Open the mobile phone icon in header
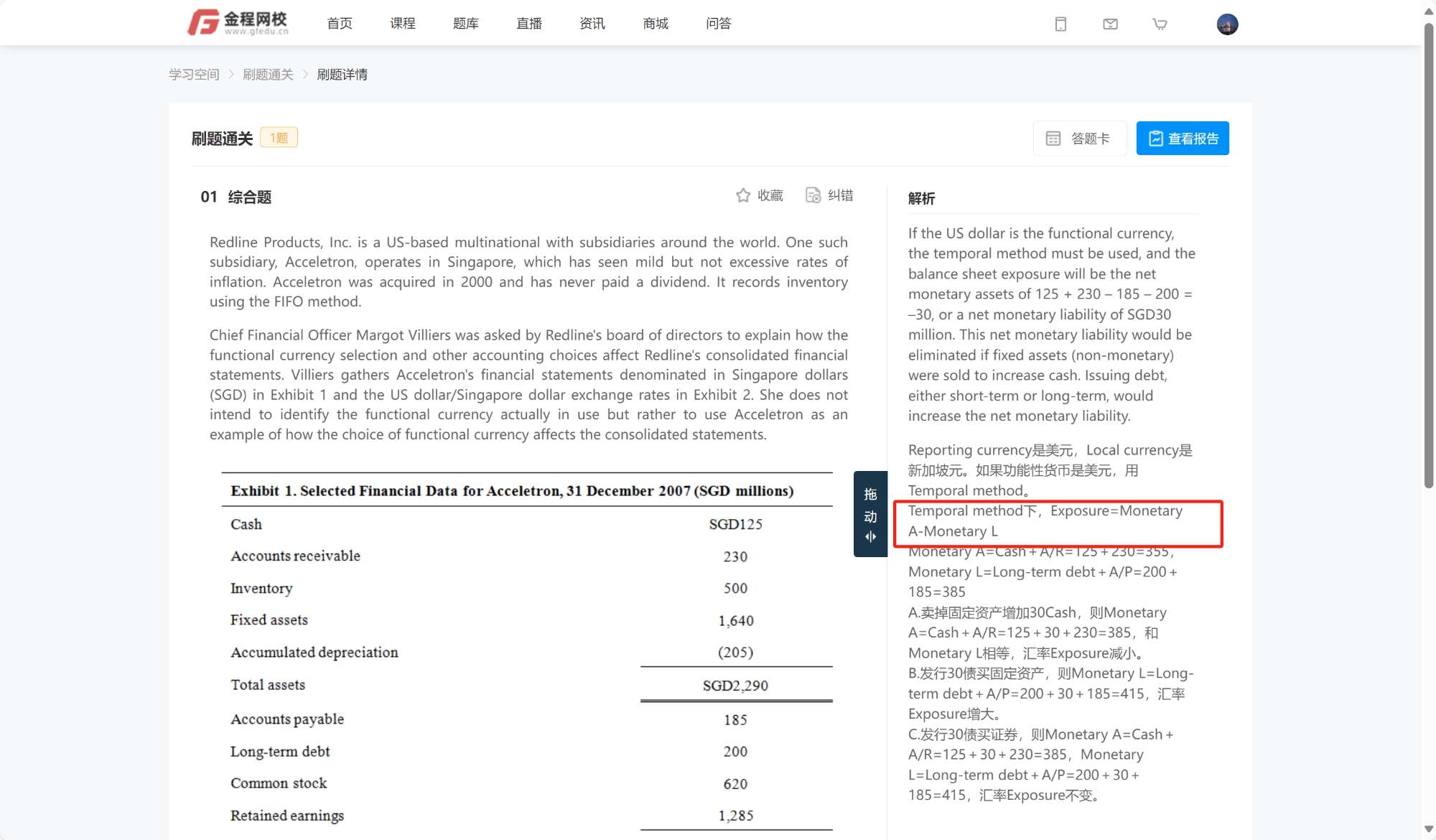Viewport: 1436px width, 840px height. tap(1060, 24)
